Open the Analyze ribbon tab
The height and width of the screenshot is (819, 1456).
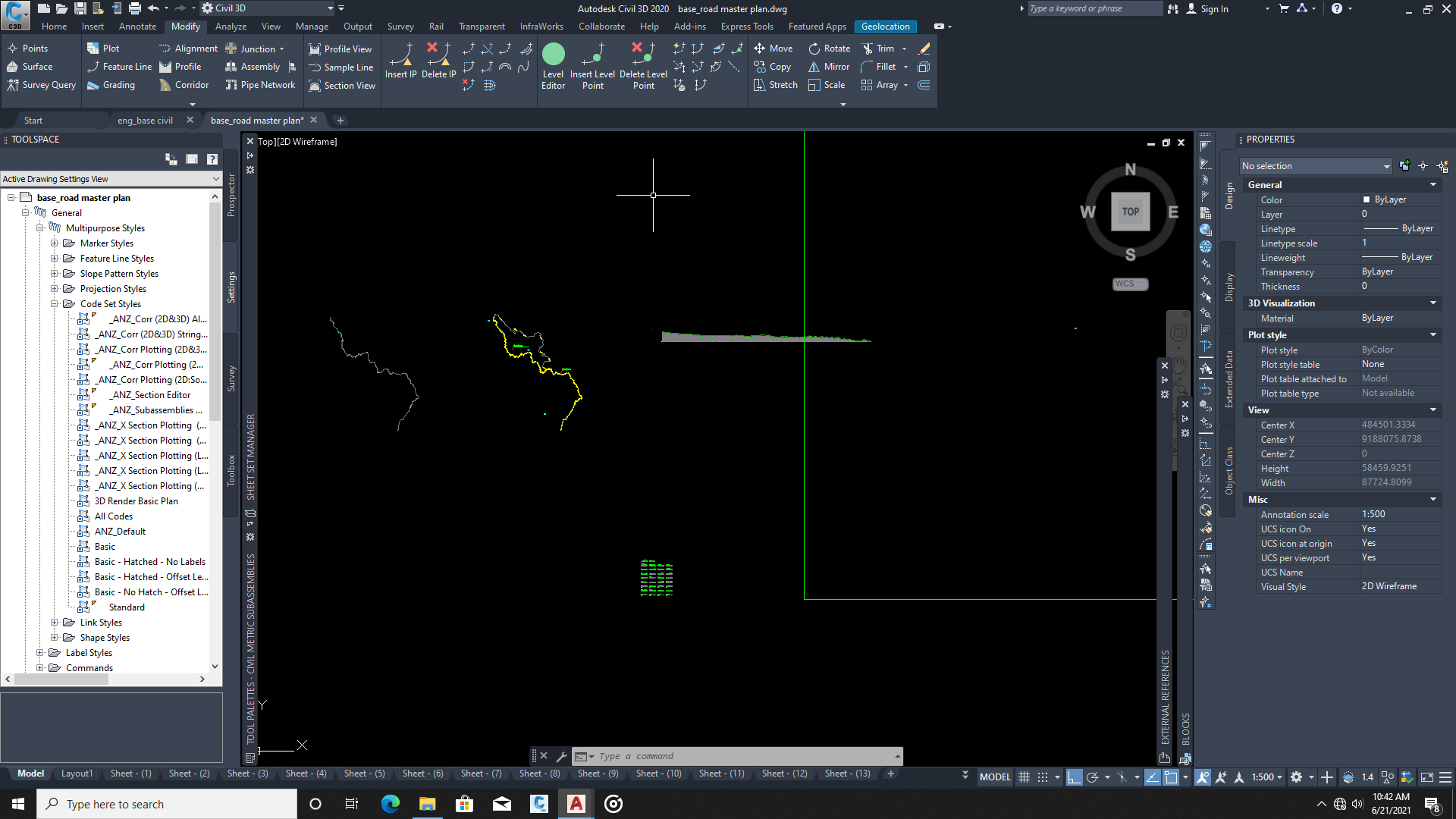pos(231,27)
